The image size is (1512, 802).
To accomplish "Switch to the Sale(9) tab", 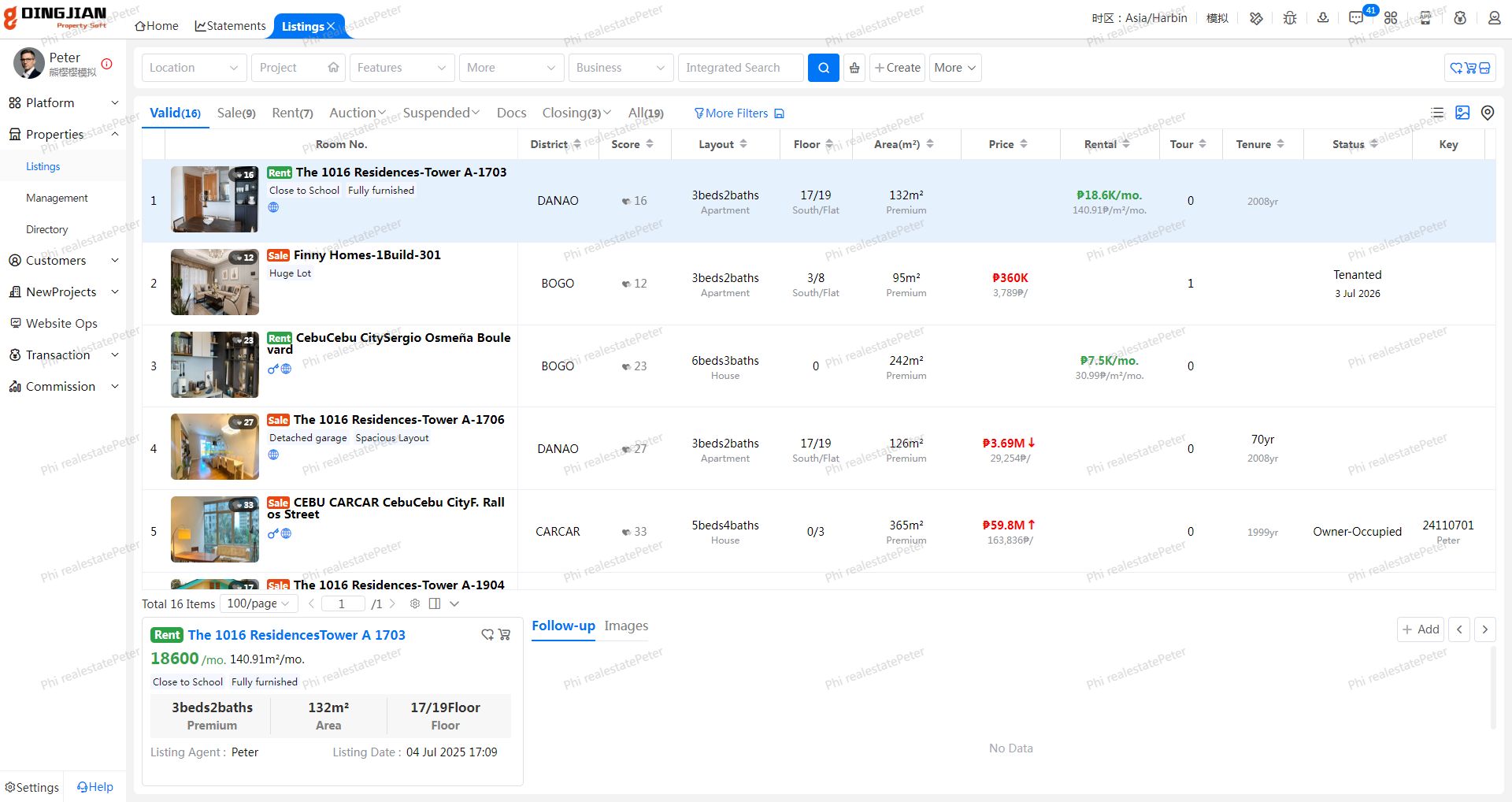I will 236,113.
